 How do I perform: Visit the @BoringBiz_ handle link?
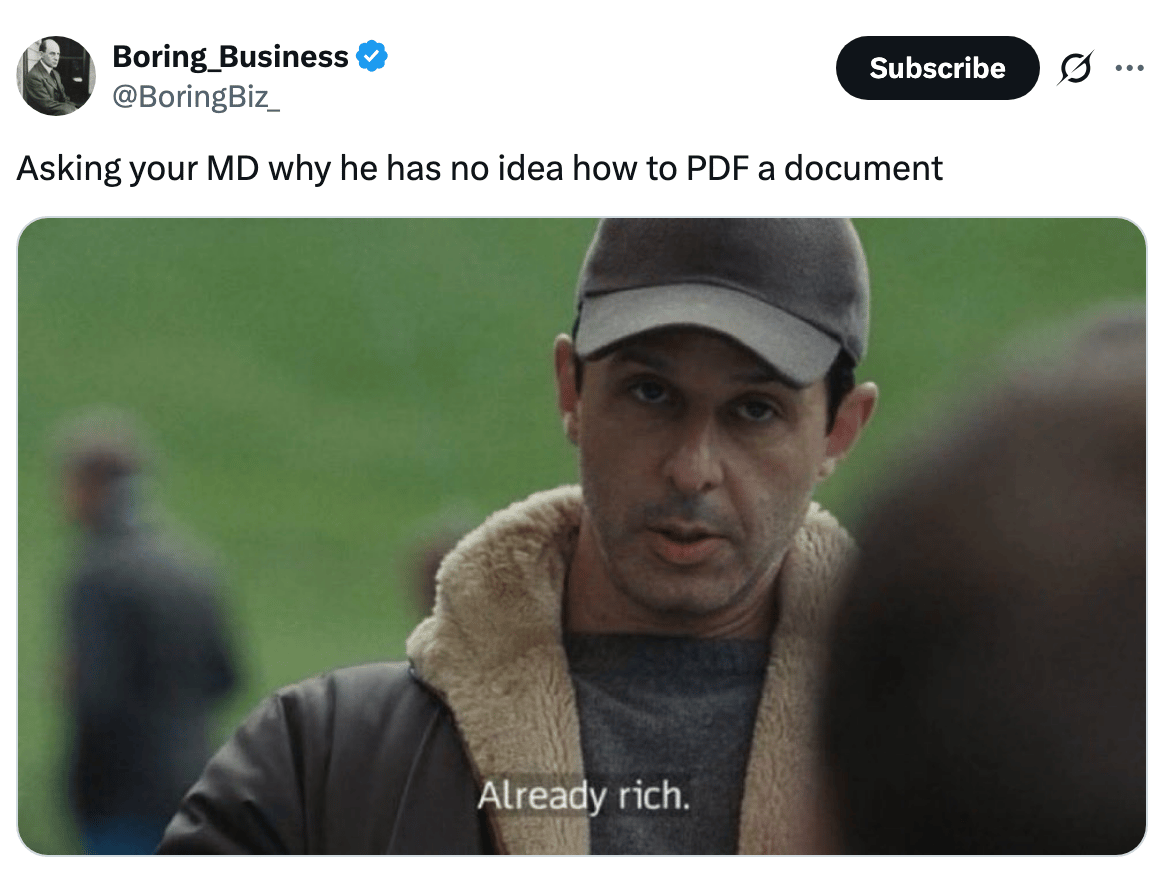coord(197,96)
